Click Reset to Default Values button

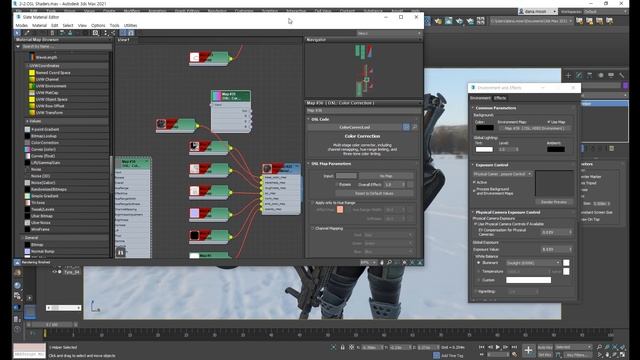(x=374, y=193)
